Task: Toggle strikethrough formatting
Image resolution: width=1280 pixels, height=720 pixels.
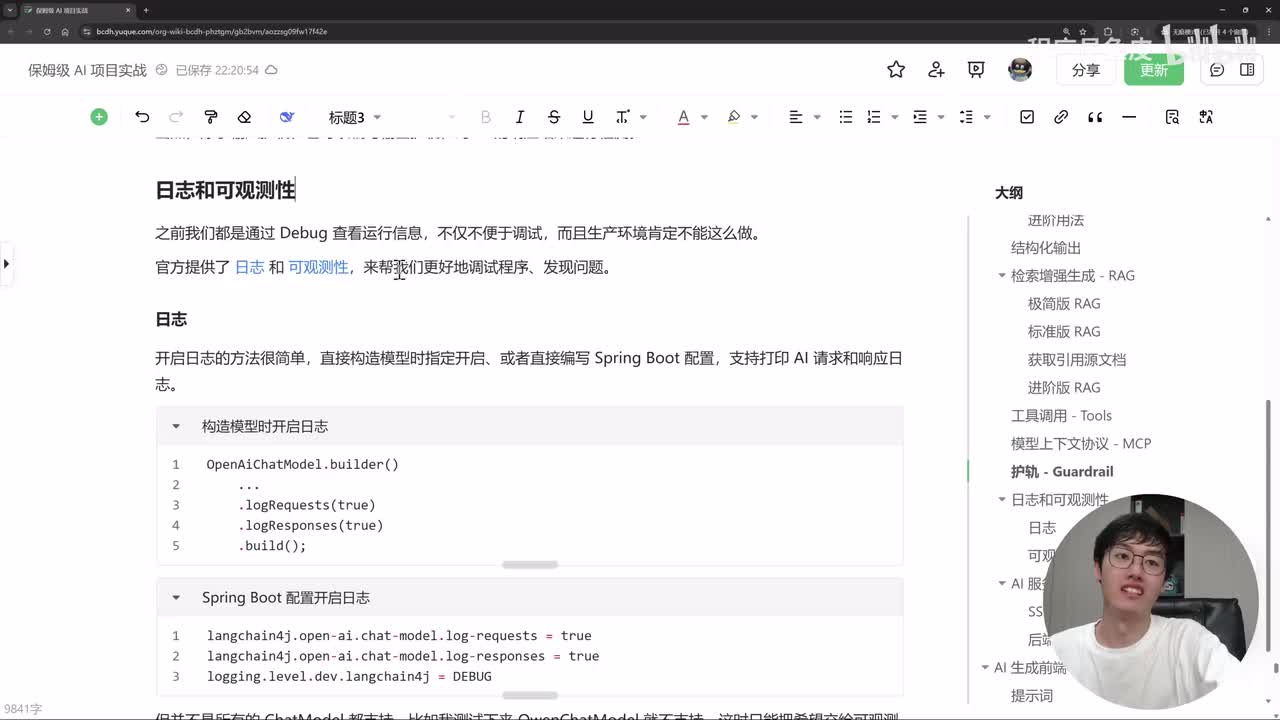Action: (x=554, y=117)
